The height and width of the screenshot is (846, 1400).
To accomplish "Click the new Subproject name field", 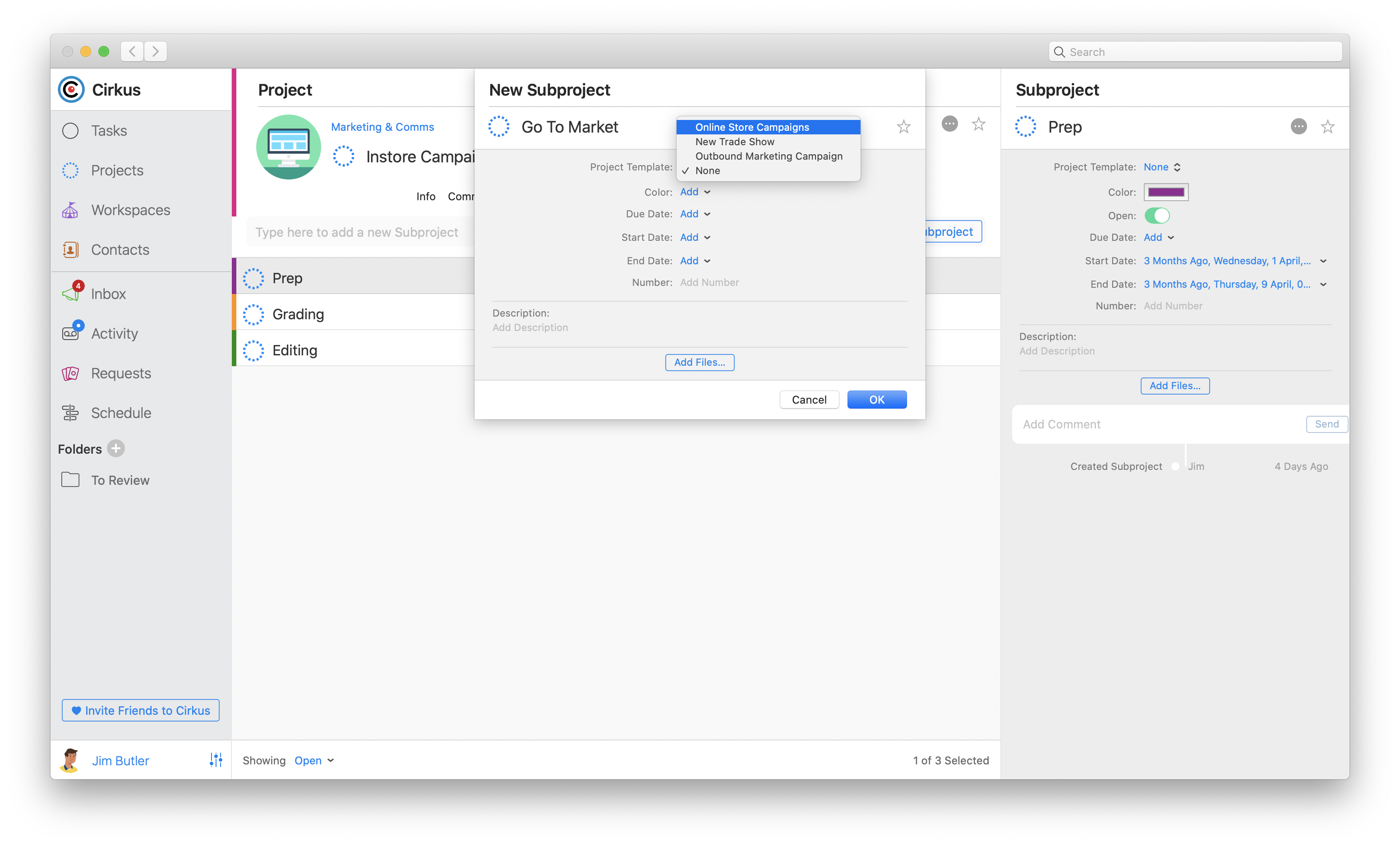I will click(x=361, y=232).
